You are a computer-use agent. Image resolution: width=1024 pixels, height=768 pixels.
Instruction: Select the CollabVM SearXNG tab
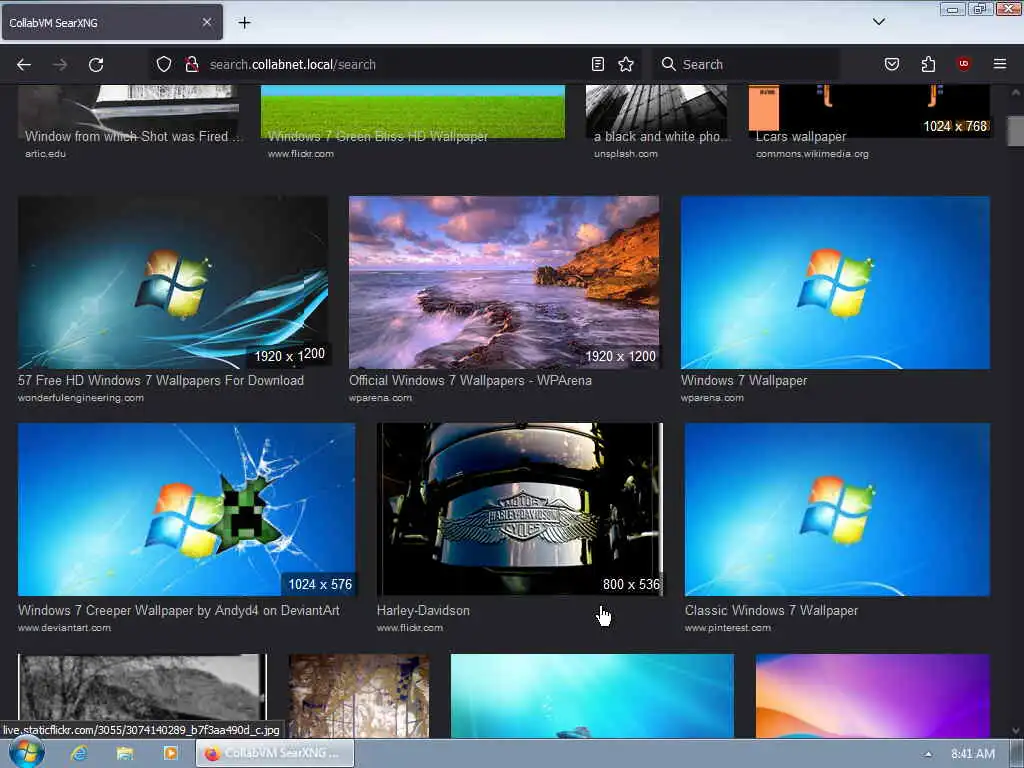tap(112, 22)
